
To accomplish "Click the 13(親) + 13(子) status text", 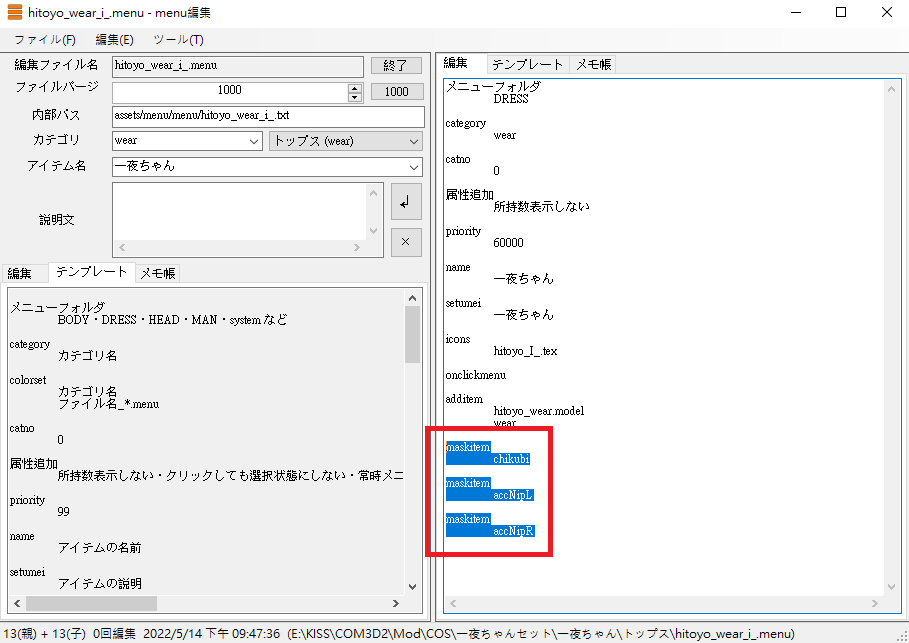I will click(x=45, y=634).
